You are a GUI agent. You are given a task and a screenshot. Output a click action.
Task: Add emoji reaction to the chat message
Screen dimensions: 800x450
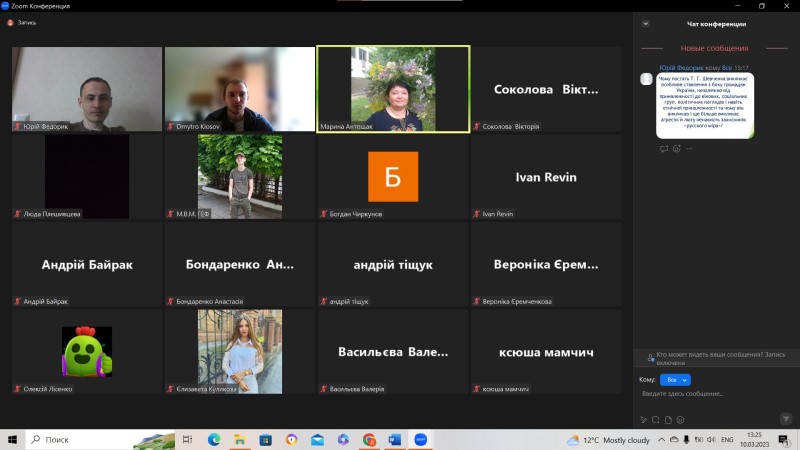click(x=677, y=149)
